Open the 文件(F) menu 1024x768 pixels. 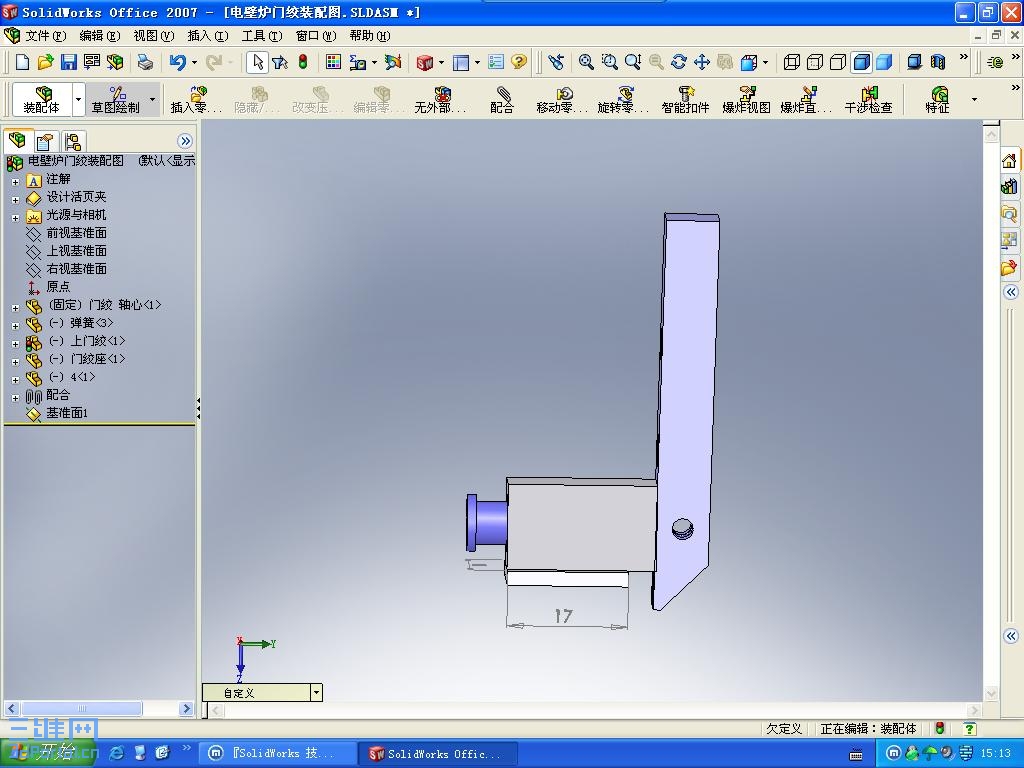(45, 36)
